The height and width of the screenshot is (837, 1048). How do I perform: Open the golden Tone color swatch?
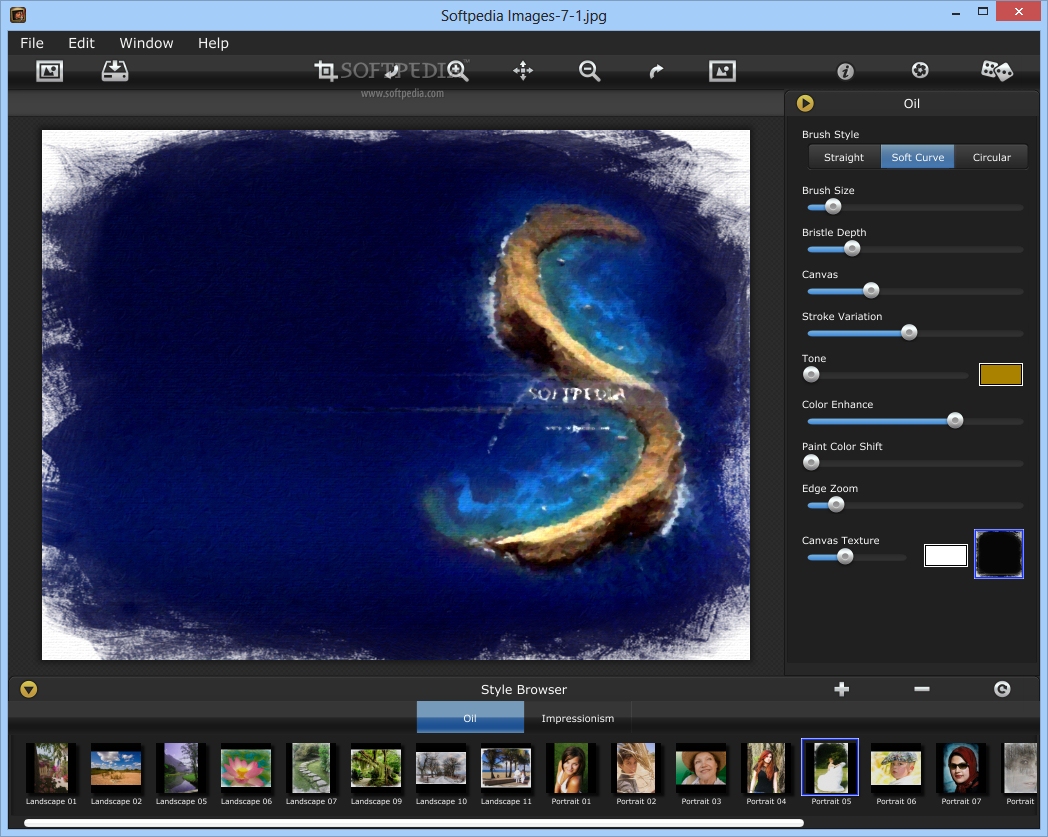click(x=1001, y=374)
